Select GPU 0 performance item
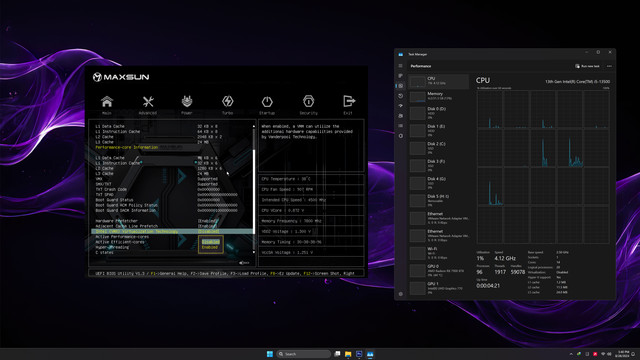The height and width of the screenshot is (360, 640). 438,271
